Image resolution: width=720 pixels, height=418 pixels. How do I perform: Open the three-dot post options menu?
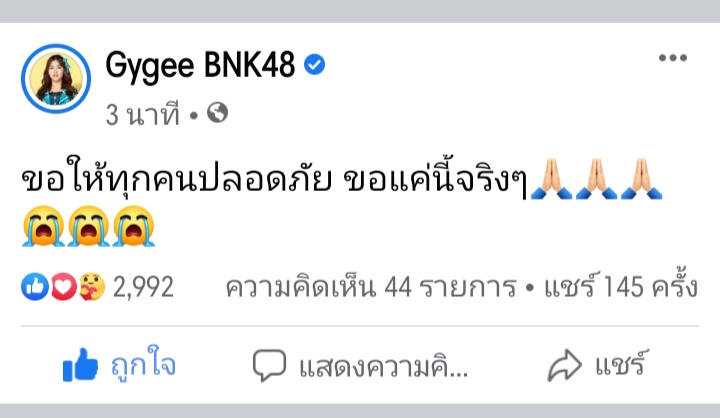[673, 58]
